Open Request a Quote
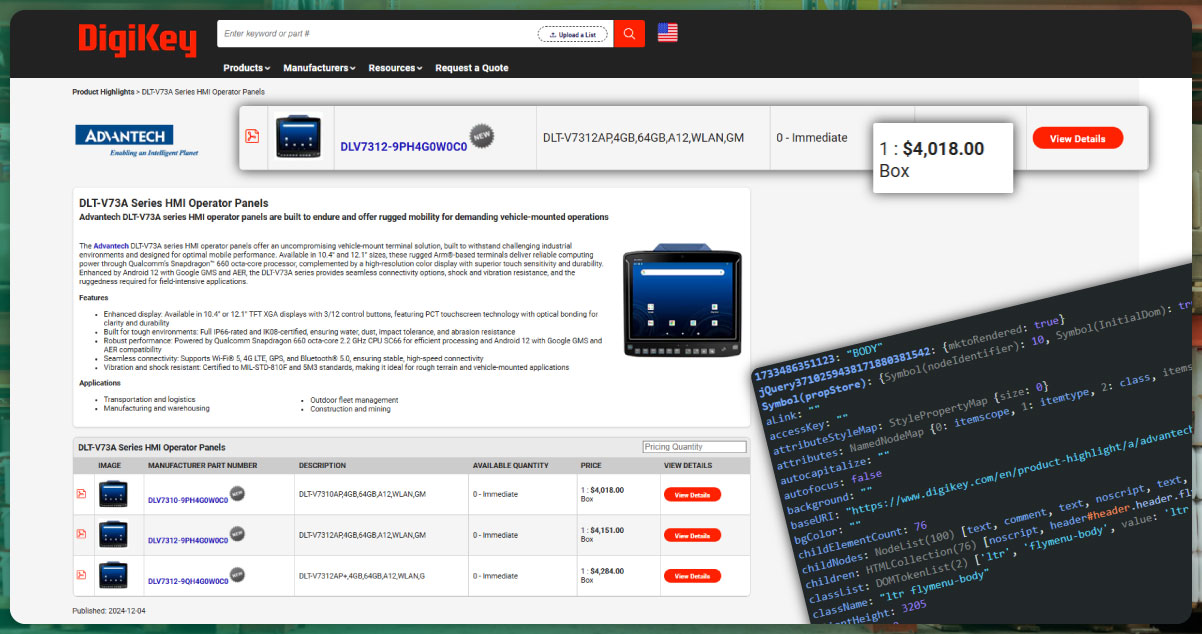 (471, 68)
